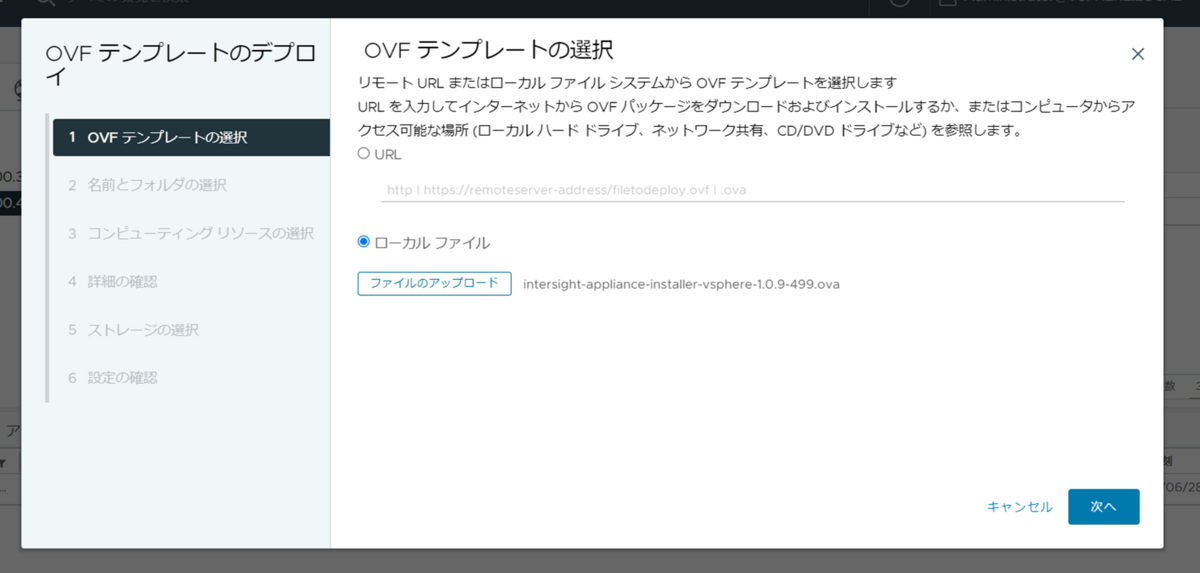Click the 次へ button
1200x573 pixels.
pos(1103,507)
